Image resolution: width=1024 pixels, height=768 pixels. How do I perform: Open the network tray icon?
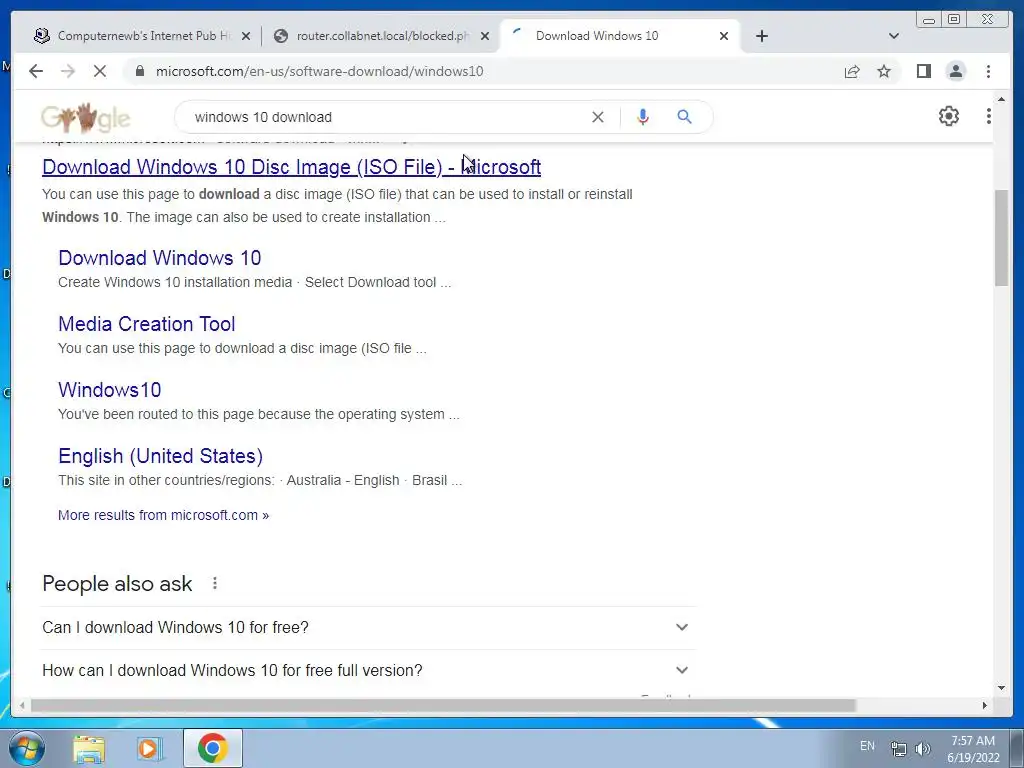pyautogui.click(x=899, y=748)
